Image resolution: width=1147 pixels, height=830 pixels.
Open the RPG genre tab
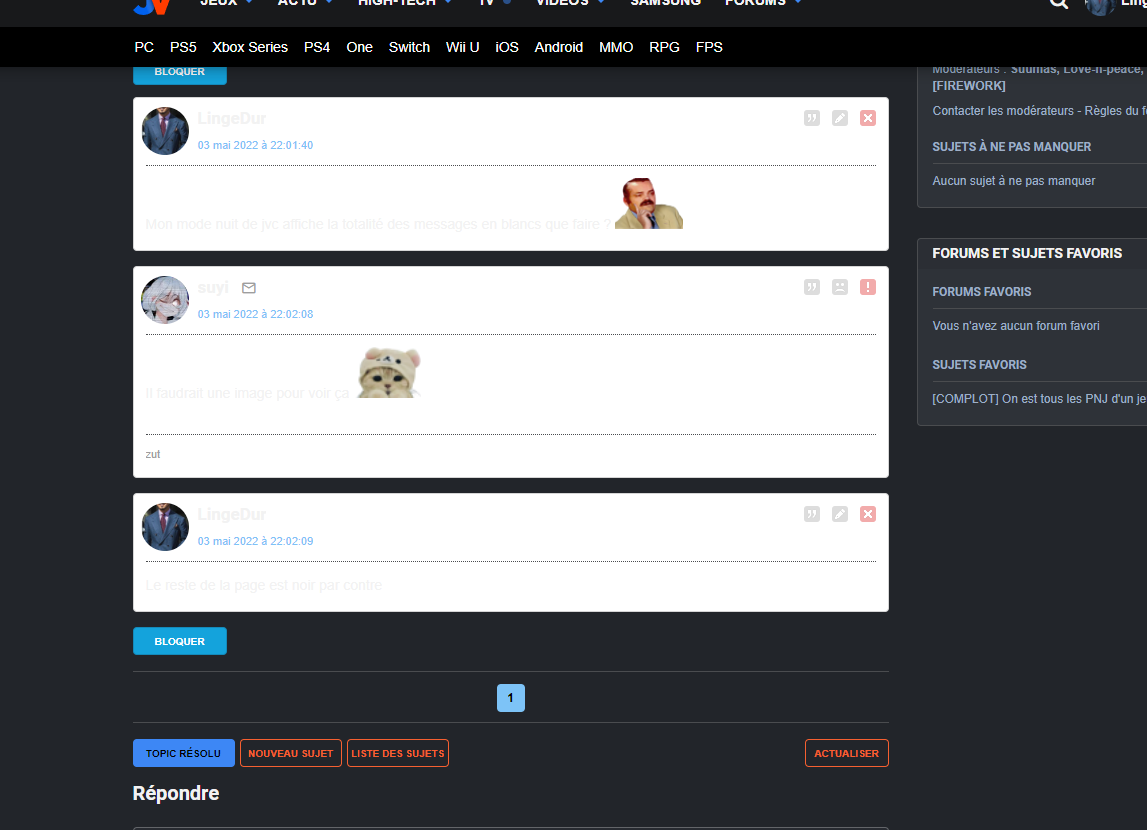click(664, 47)
